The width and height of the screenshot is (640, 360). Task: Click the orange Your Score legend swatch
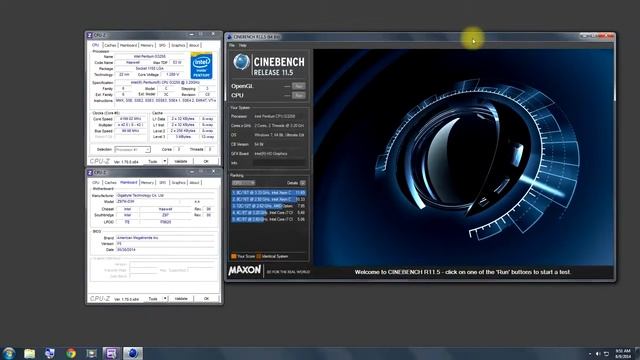point(233,256)
